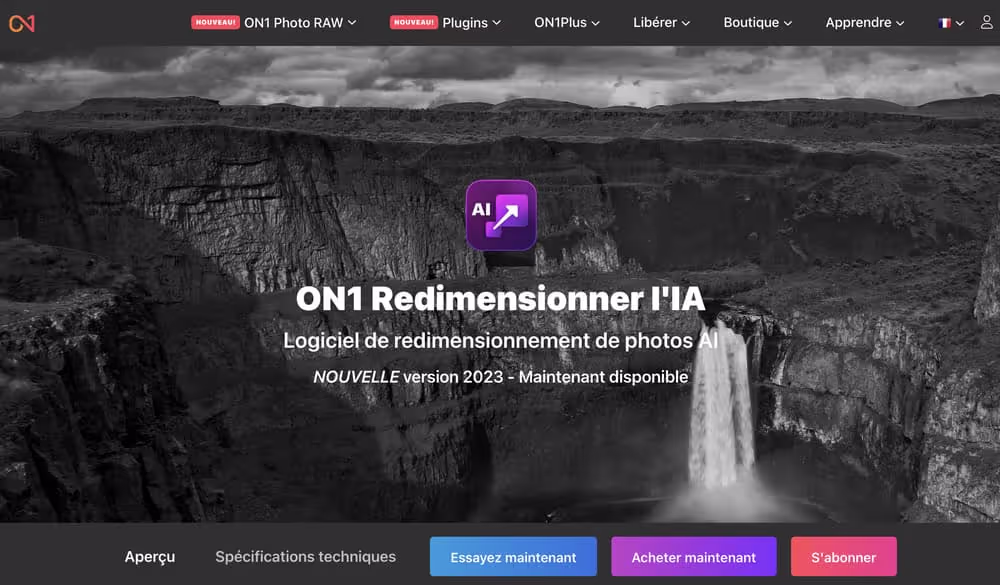
Task: Expand the chevron next to ON1 Photo RAW
Action: (352, 23)
